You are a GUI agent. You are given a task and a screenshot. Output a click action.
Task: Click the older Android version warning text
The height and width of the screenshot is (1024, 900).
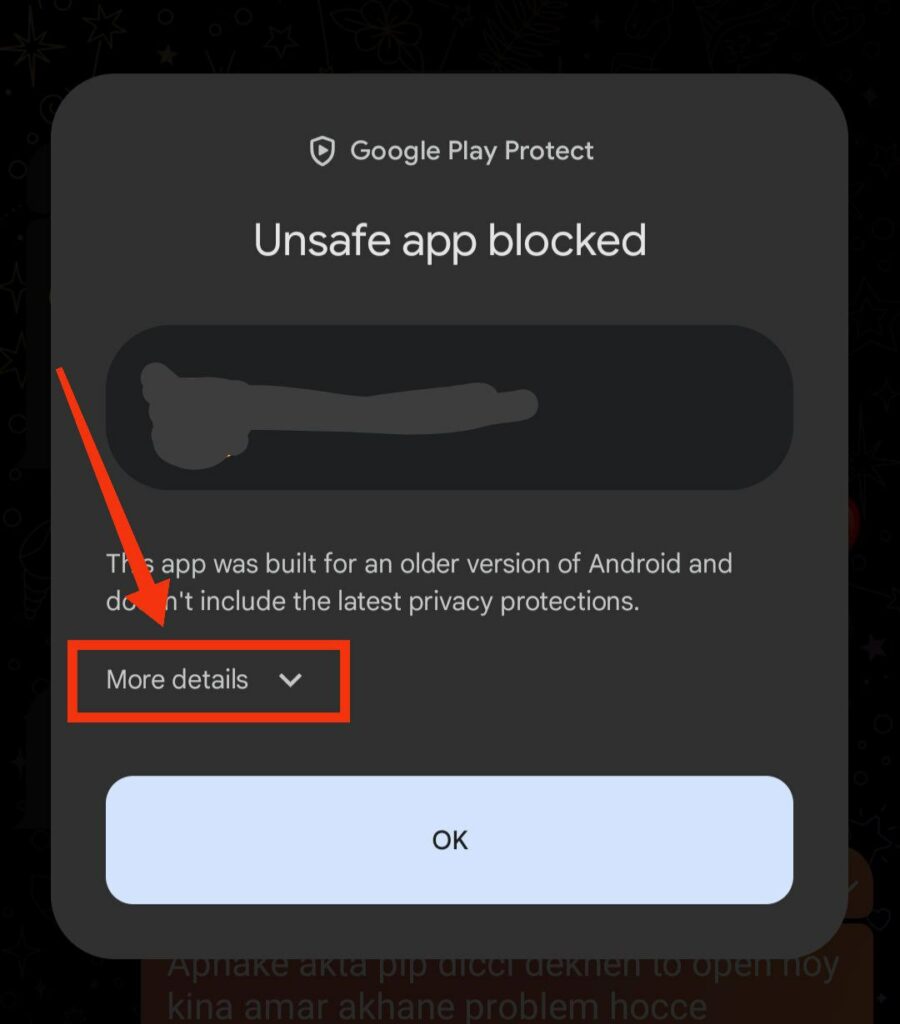[x=419, y=583]
